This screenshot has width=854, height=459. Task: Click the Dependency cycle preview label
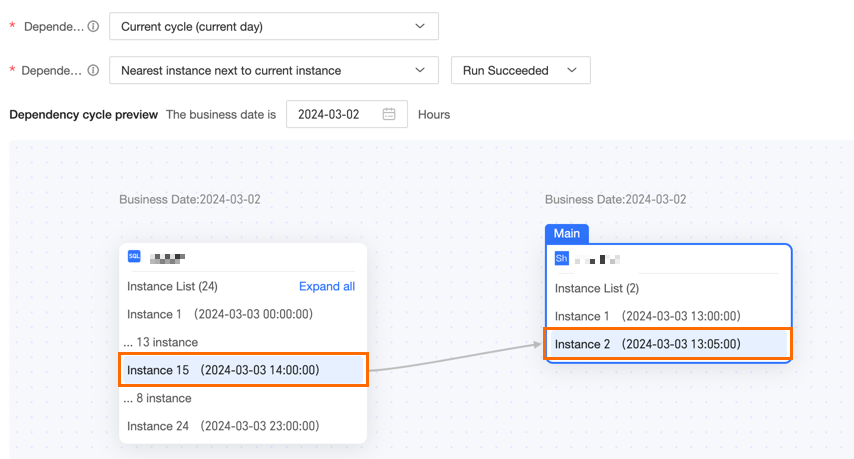83,114
